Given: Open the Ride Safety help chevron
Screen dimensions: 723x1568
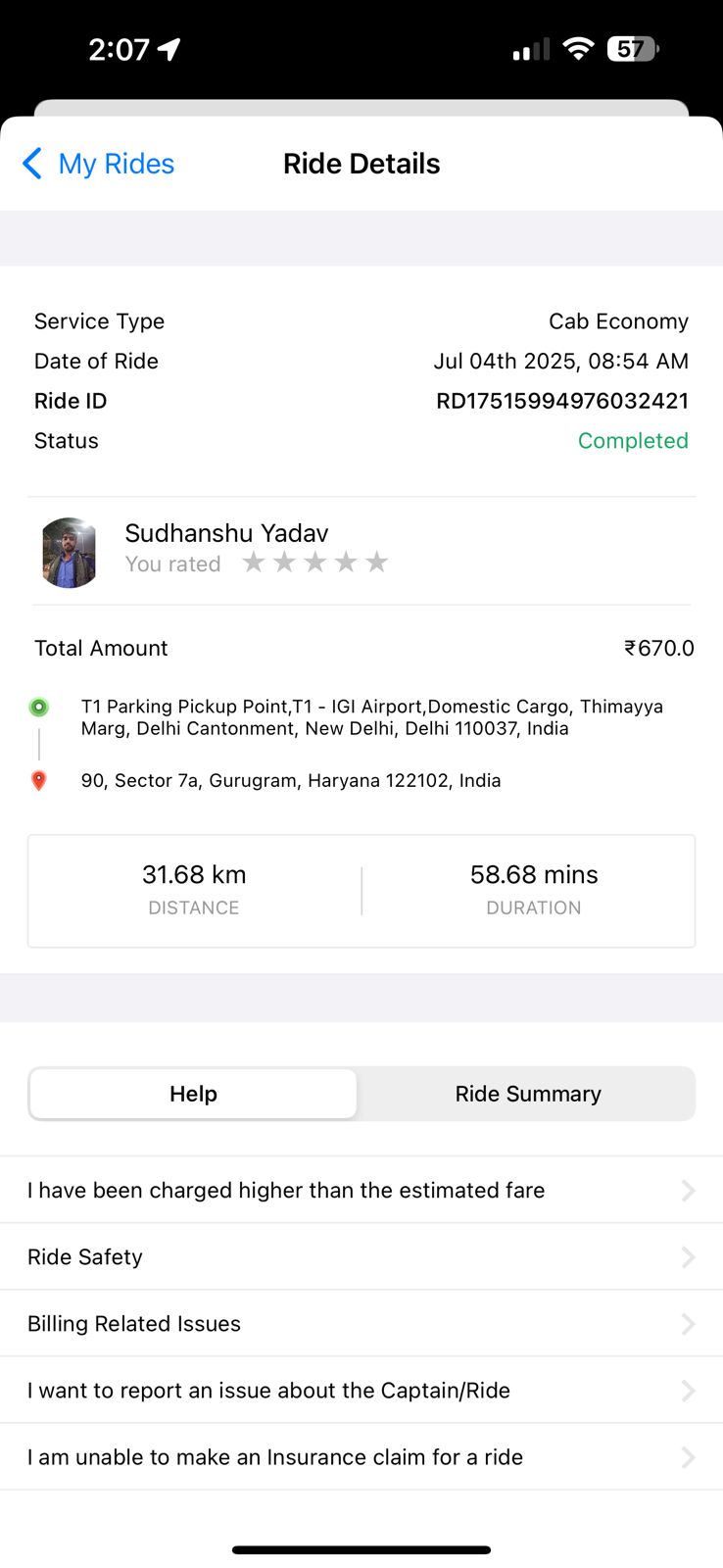Looking at the screenshot, I should 688,1257.
